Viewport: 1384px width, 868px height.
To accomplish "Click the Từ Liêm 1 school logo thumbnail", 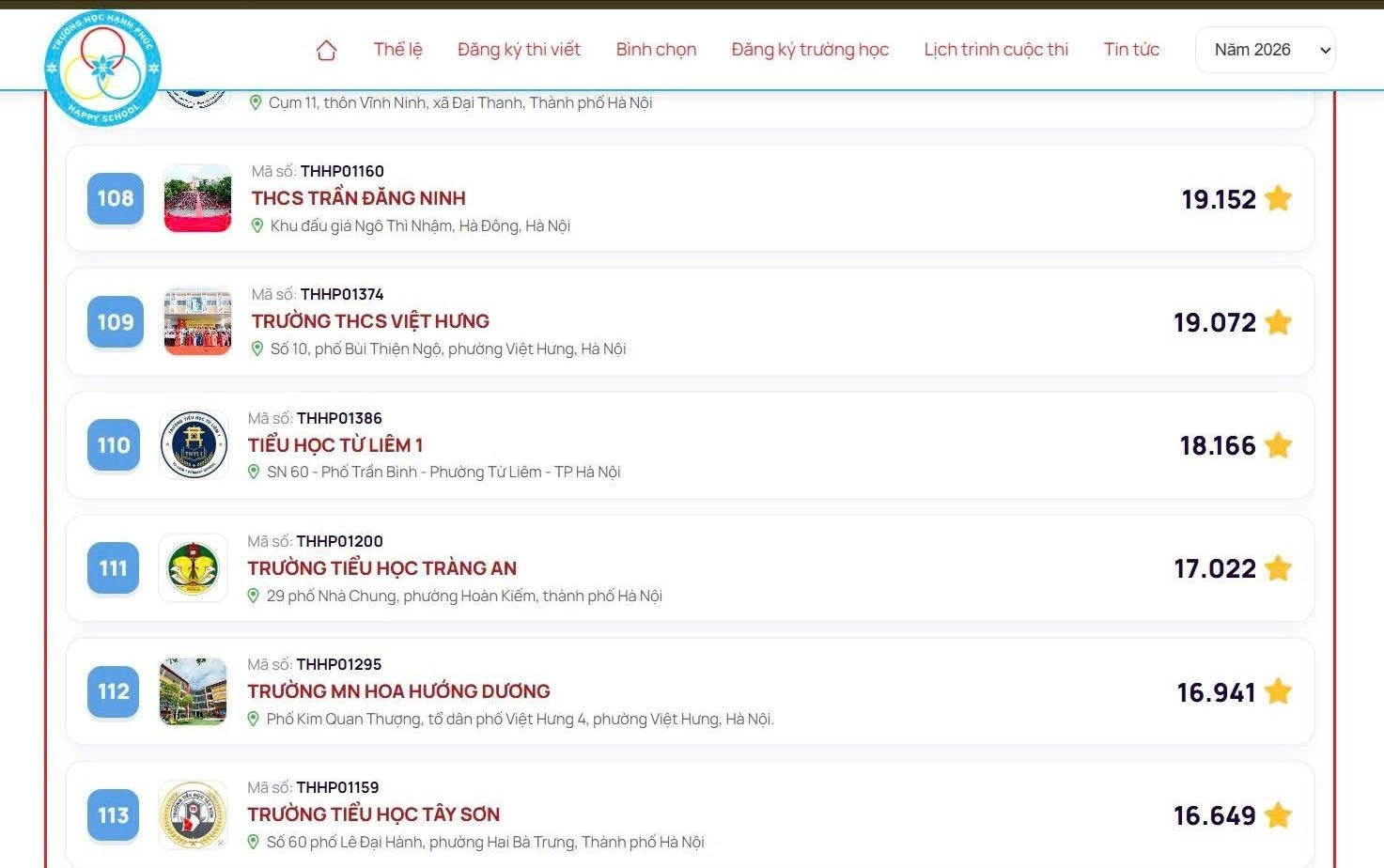I will point(194,445).
